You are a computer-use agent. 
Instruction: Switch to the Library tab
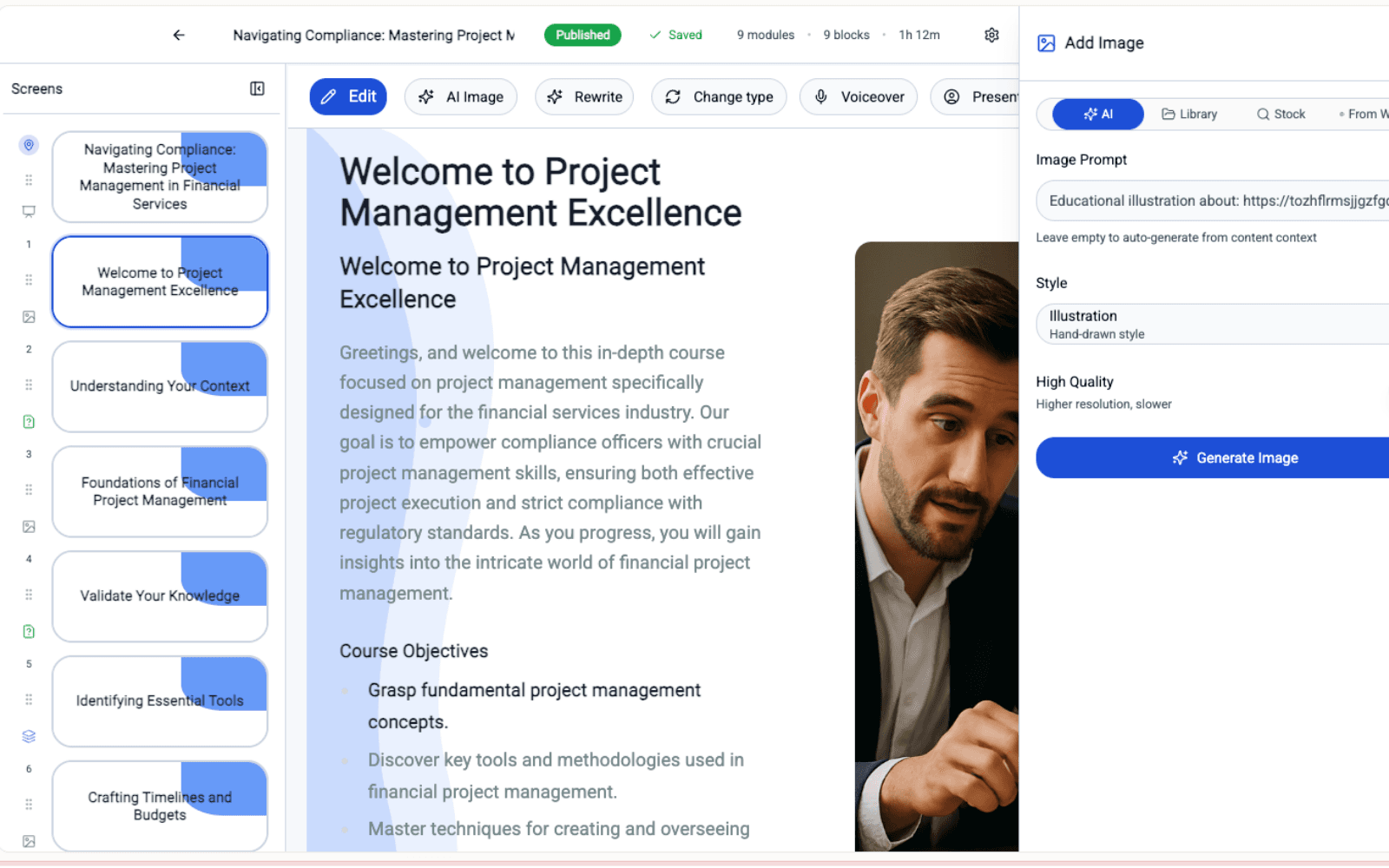1189,114
